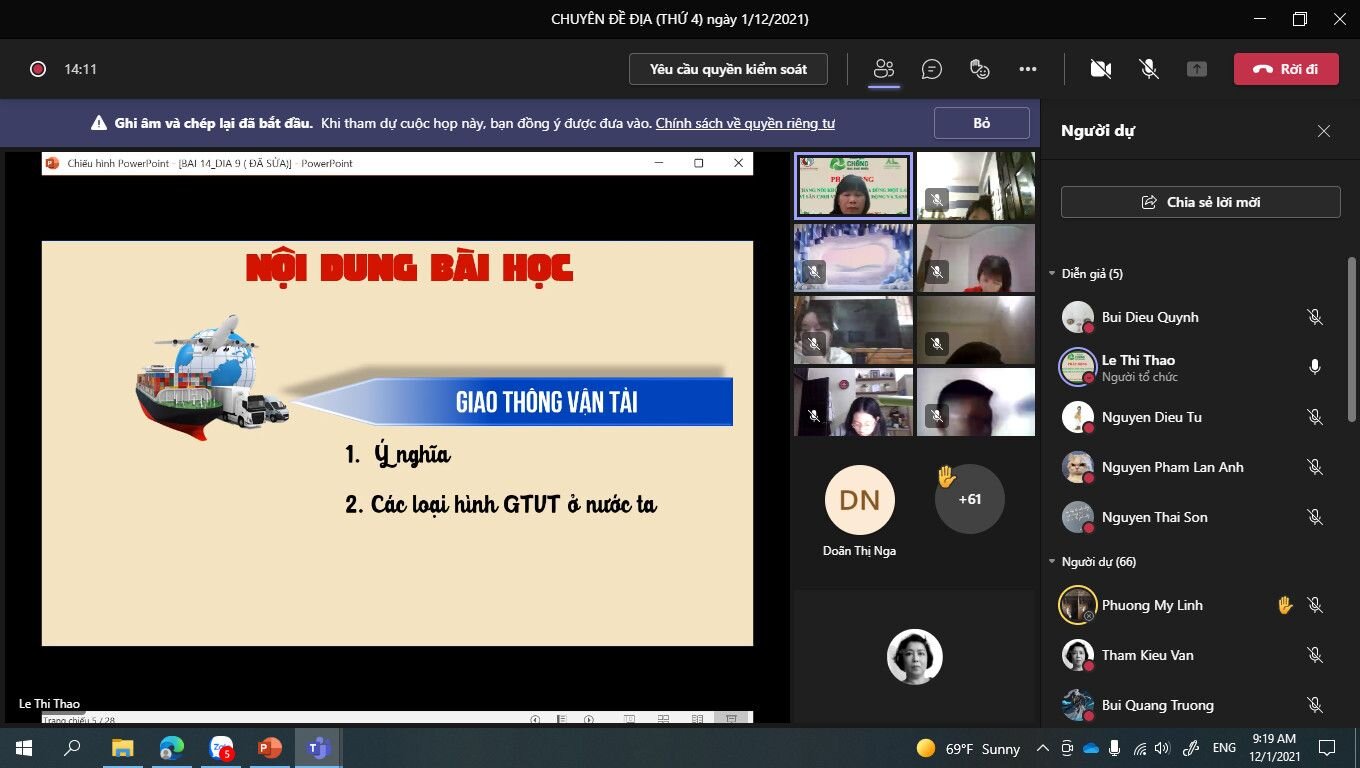Unmute your microphone in the meeting toolbar

point(1148,69)
